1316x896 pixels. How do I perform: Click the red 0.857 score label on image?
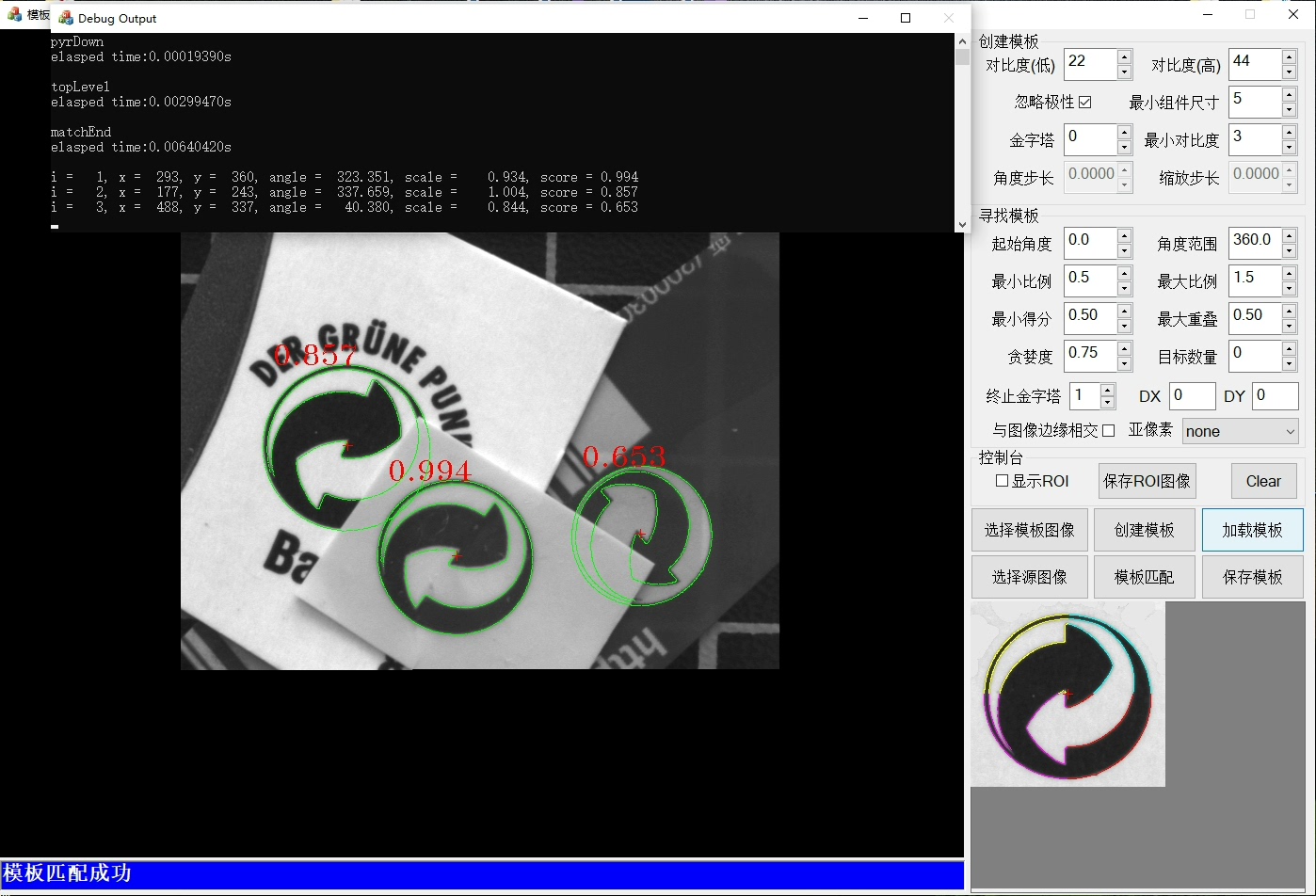coord(315,355)
